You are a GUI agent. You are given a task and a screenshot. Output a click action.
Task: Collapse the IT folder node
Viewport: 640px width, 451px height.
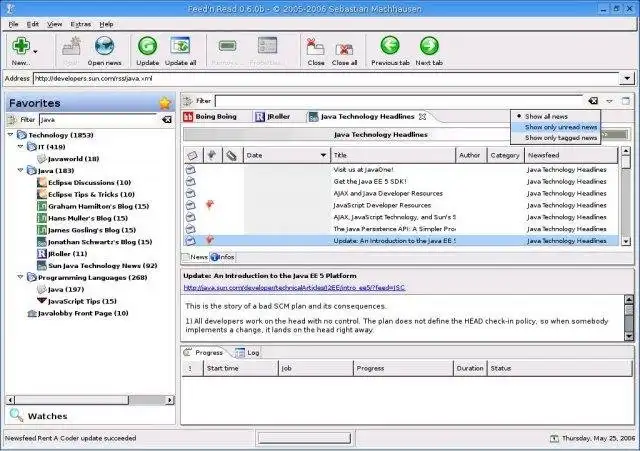[x=20, y=146]
